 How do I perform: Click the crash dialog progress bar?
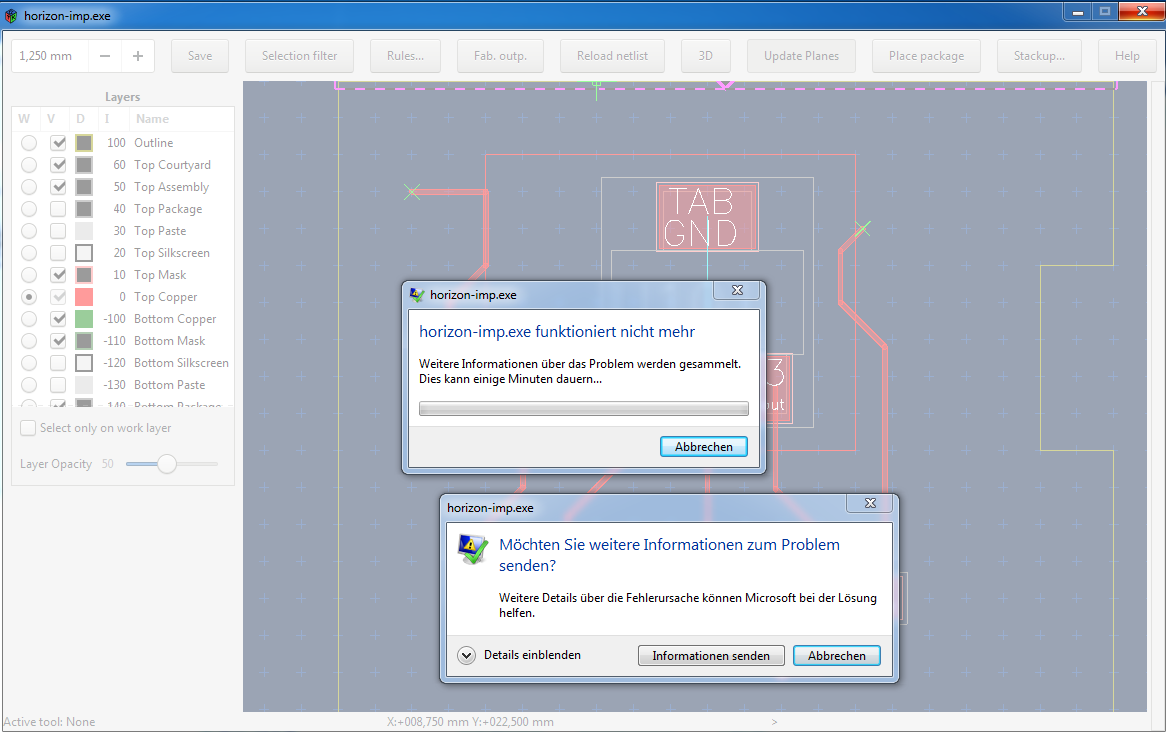click(584, 408)
